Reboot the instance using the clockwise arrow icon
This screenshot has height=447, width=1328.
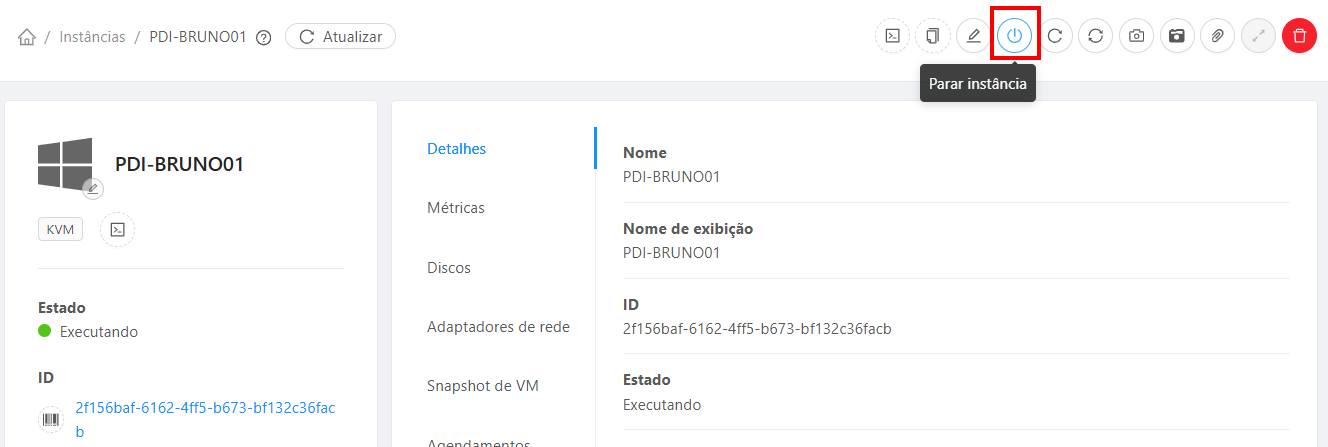pyautogui.click(x=1055, y=36)
